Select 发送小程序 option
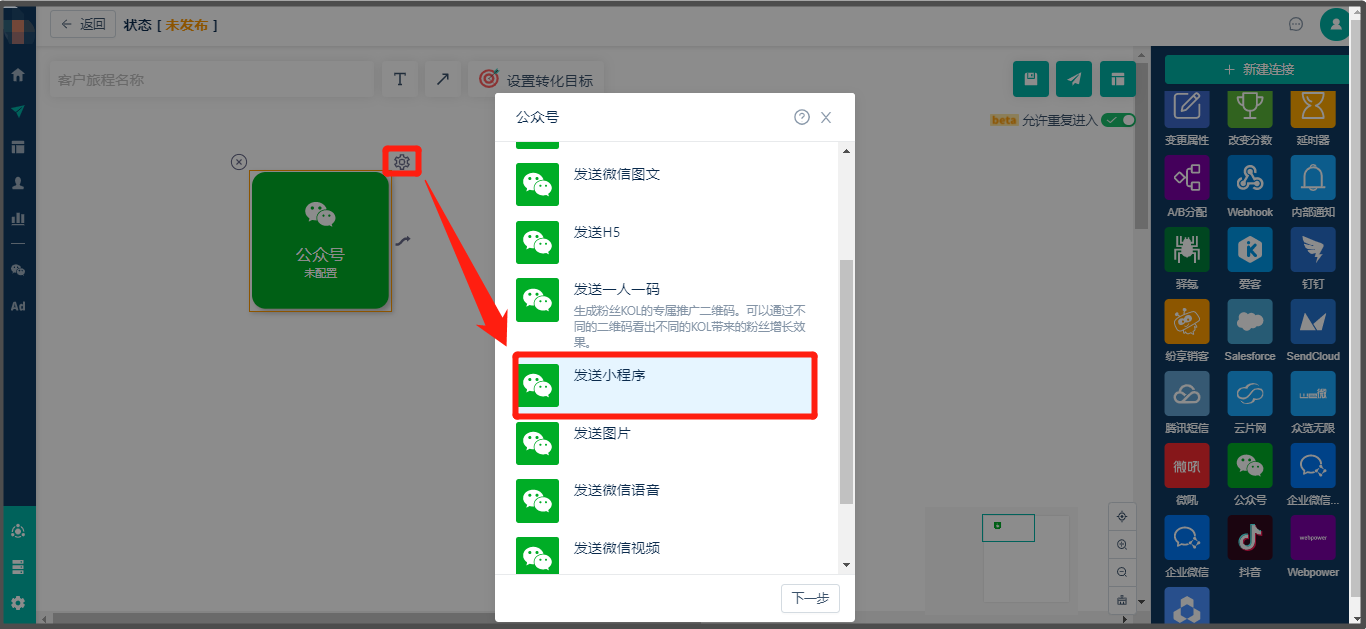Image resolution: width=1366 pixels, height=629 pixels. (666, 385)
